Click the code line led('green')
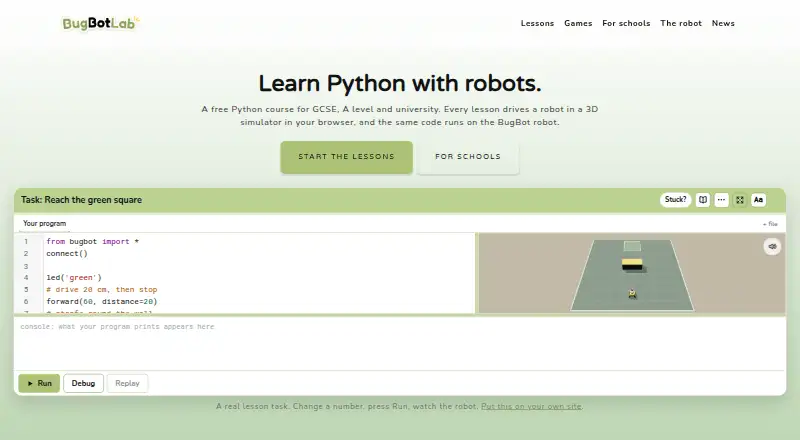800x440 pixels. pos(74,278)
